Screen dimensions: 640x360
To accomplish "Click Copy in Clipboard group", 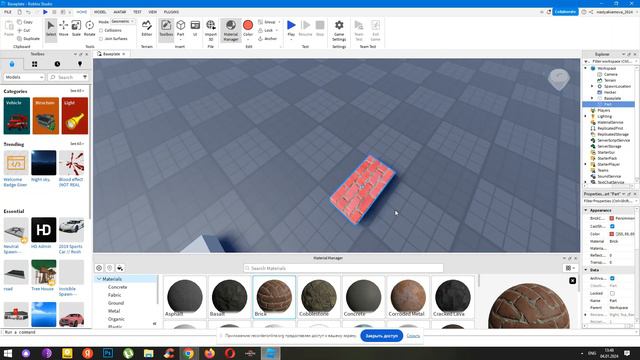I will [25, 22].
